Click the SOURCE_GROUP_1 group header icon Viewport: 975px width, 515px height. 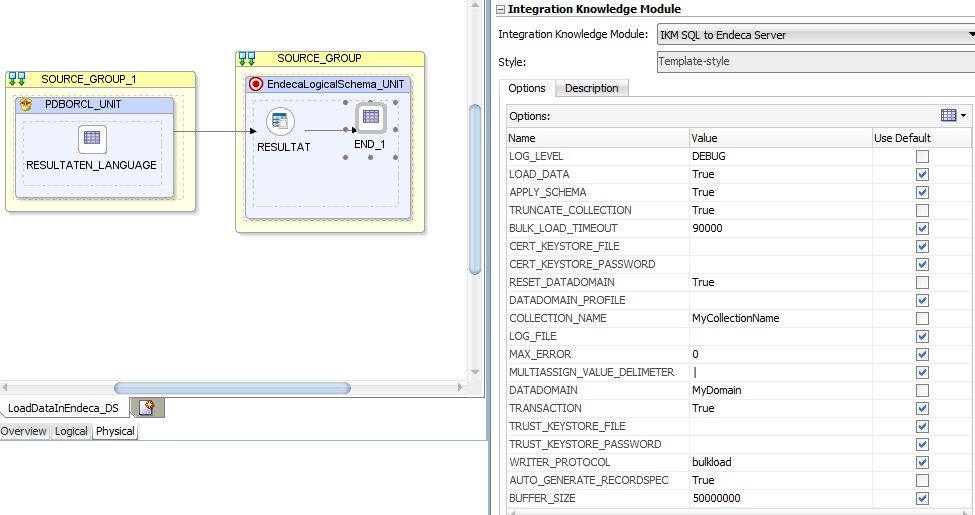pos(17,78)
